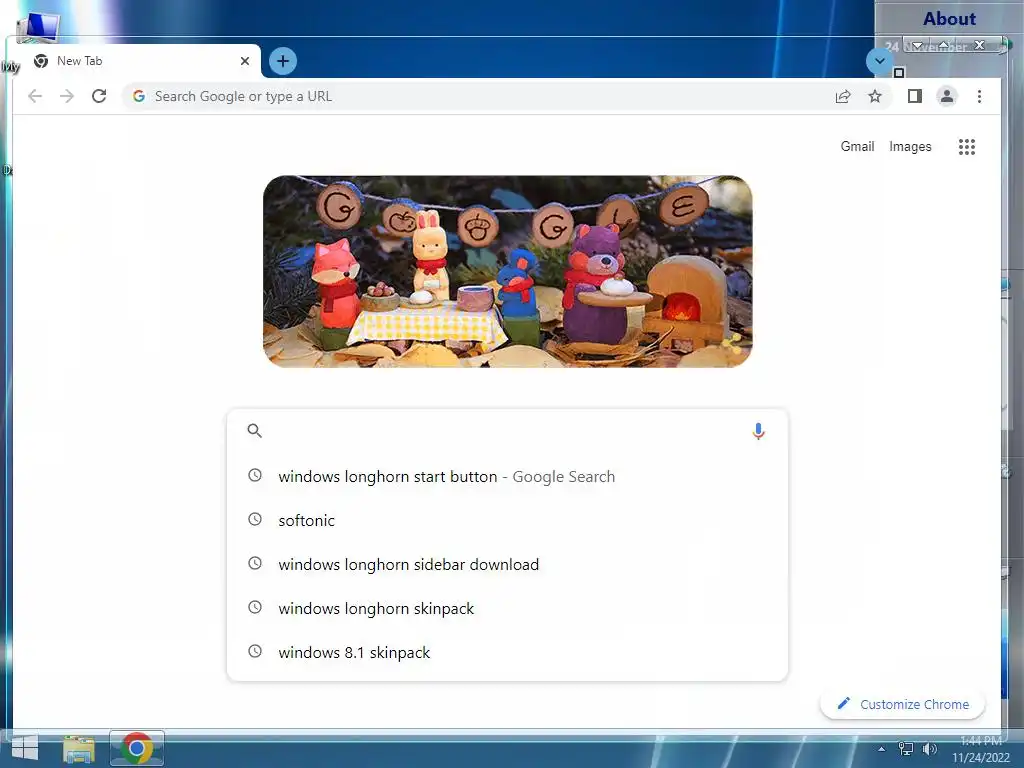Show hidden tray icons arrow
This screenshot has height=768, width=1024.
(882, 749)
